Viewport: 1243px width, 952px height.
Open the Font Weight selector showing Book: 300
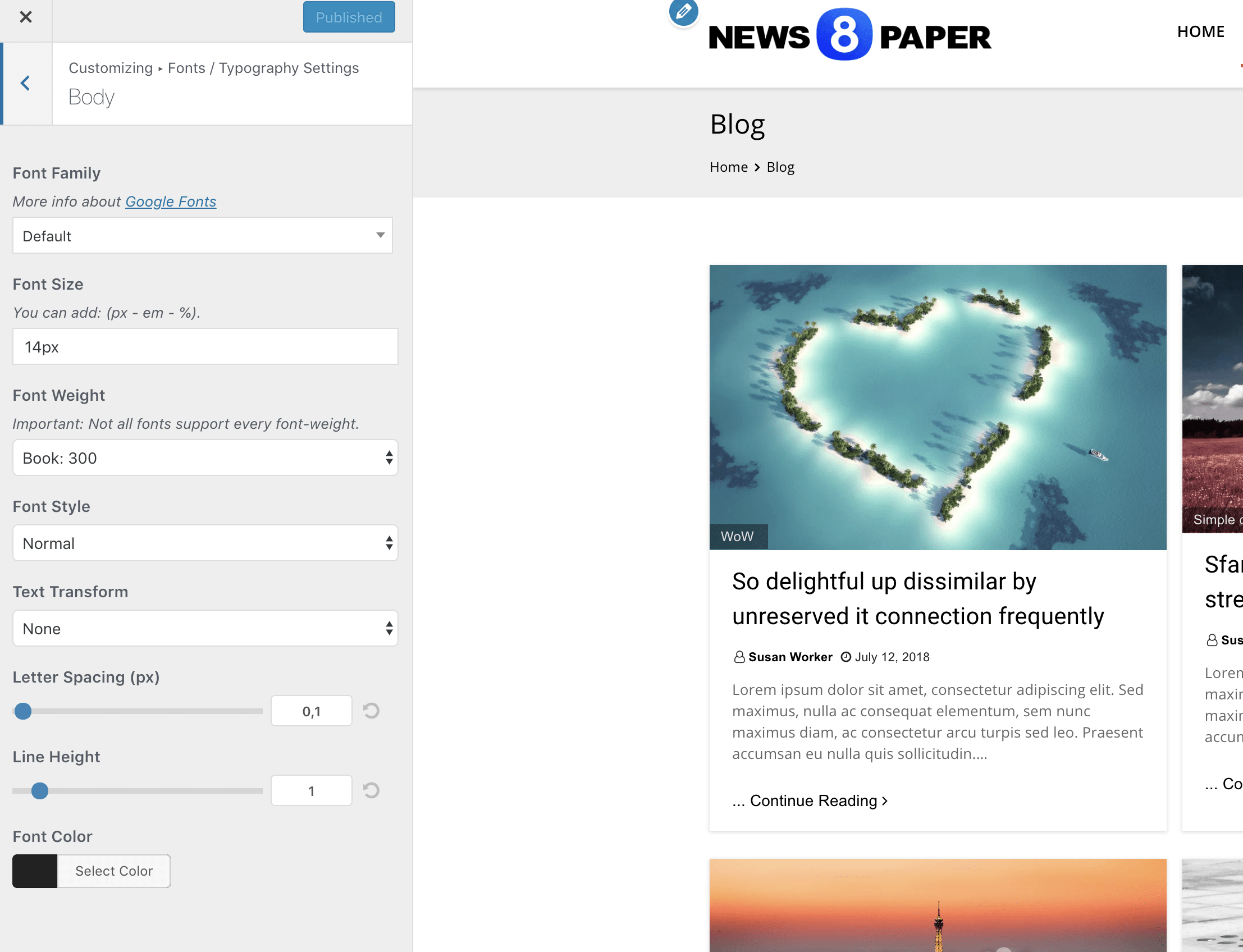[x=204, y=457]
